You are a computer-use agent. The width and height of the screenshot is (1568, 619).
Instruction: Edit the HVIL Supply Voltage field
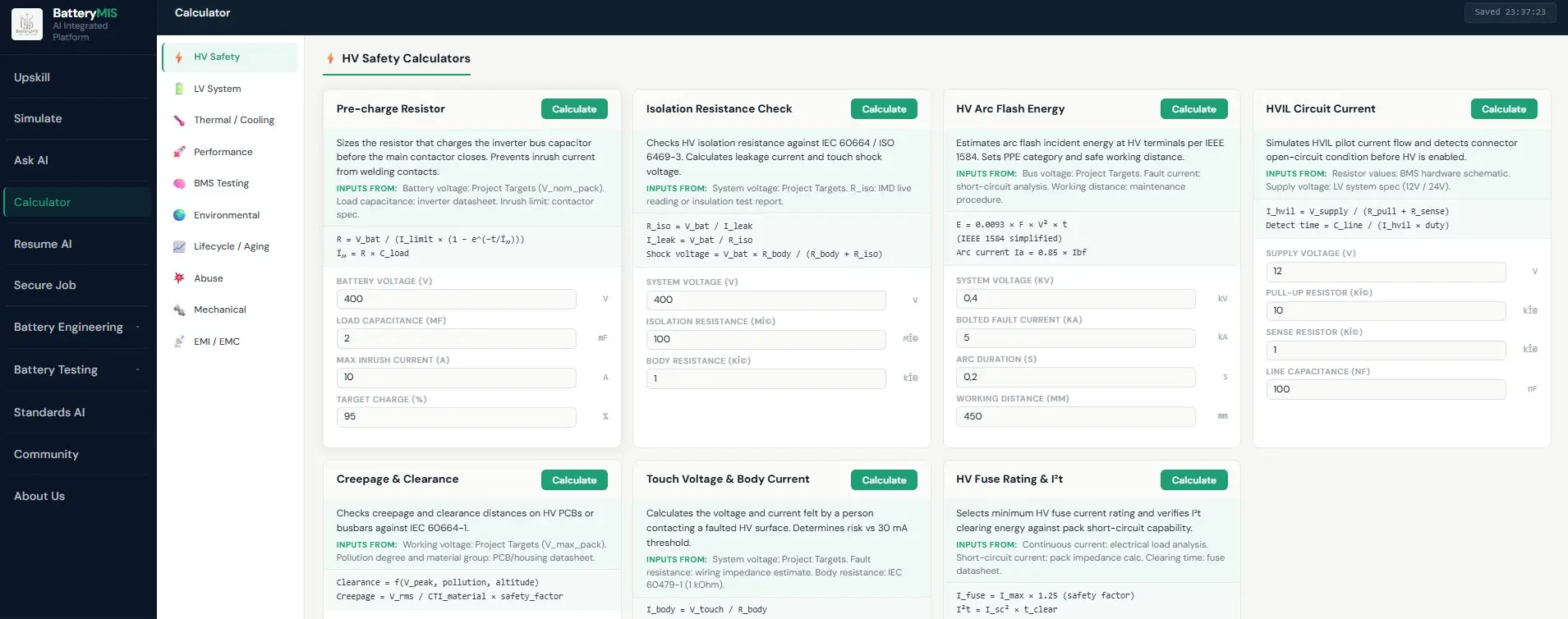click(x=1386, y=271)
